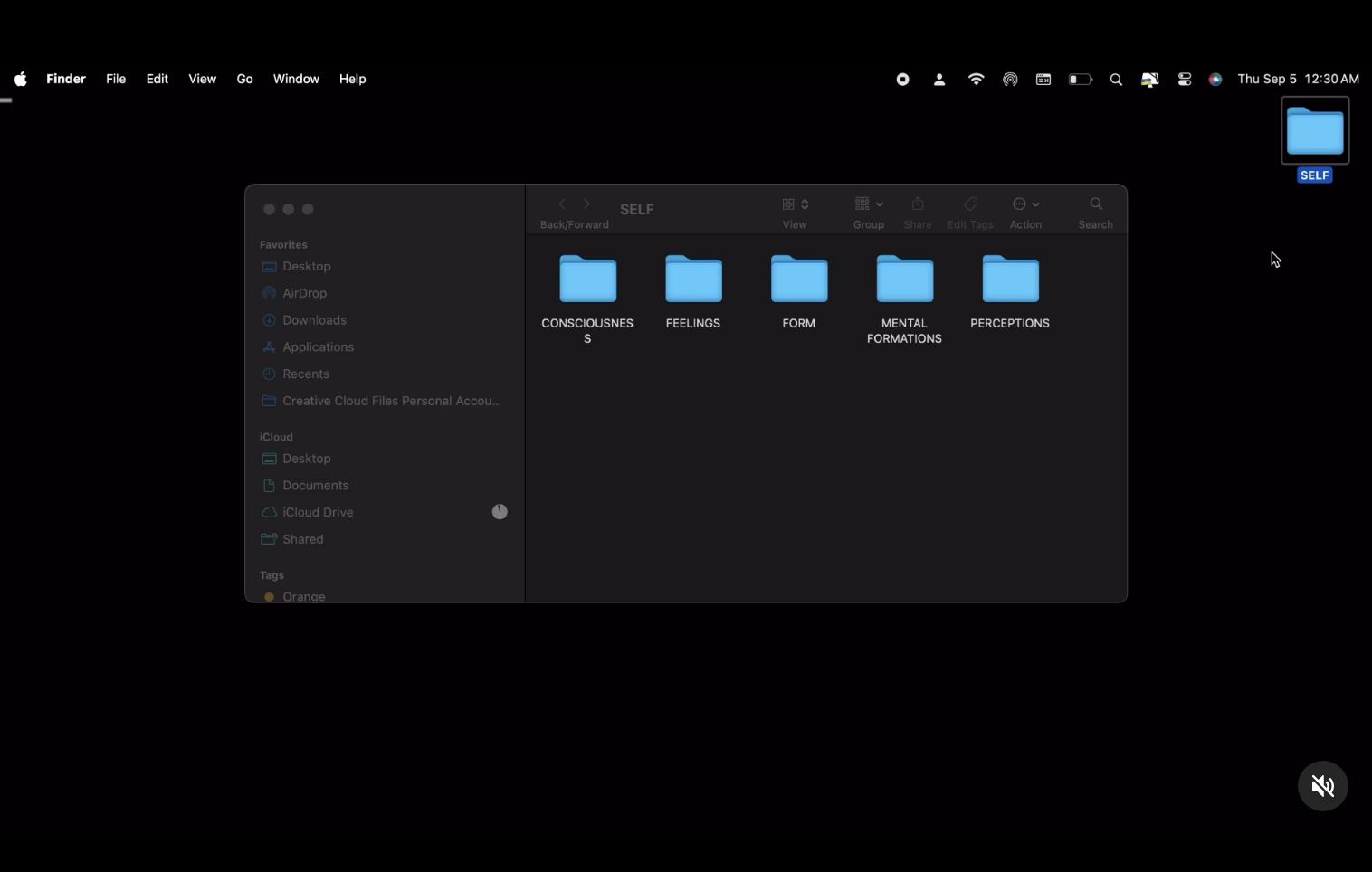This screenshot has height=872, width=1372.
Task: Open the CONSCIOUSNESS folder
Action: click(x=587, y=280)
